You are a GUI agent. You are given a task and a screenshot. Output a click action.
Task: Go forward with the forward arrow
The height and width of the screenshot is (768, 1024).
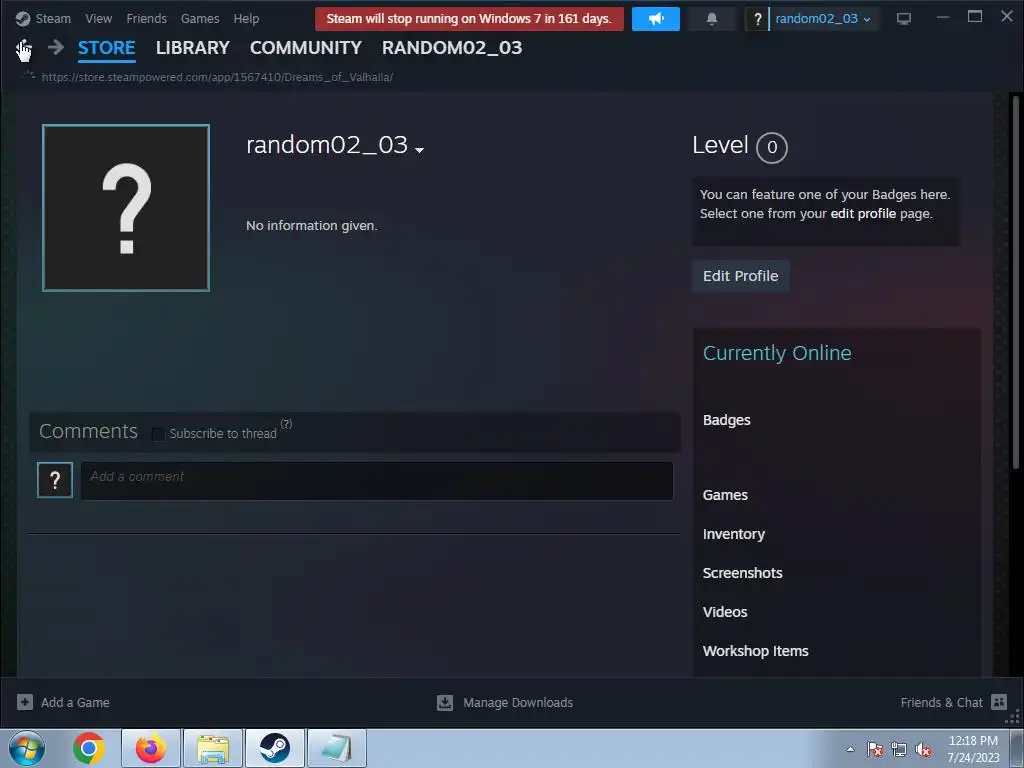click(56, 47)
